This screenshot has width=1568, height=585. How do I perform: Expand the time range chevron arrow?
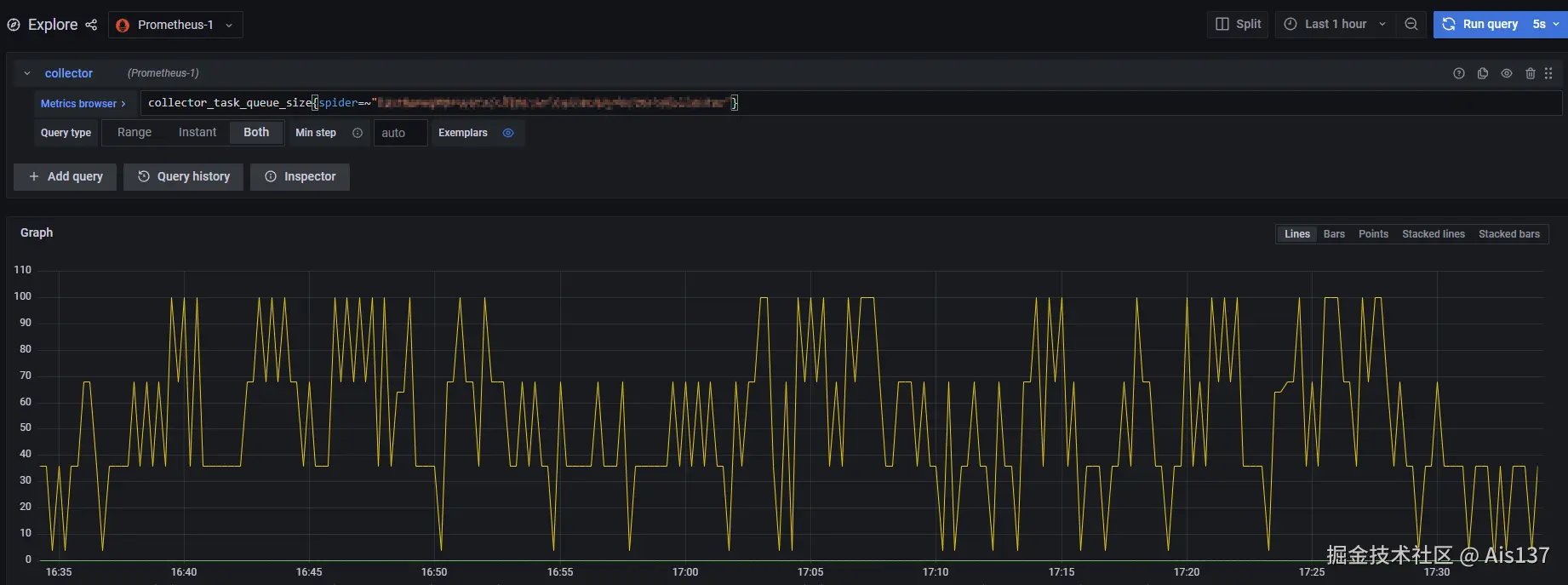1382,24
